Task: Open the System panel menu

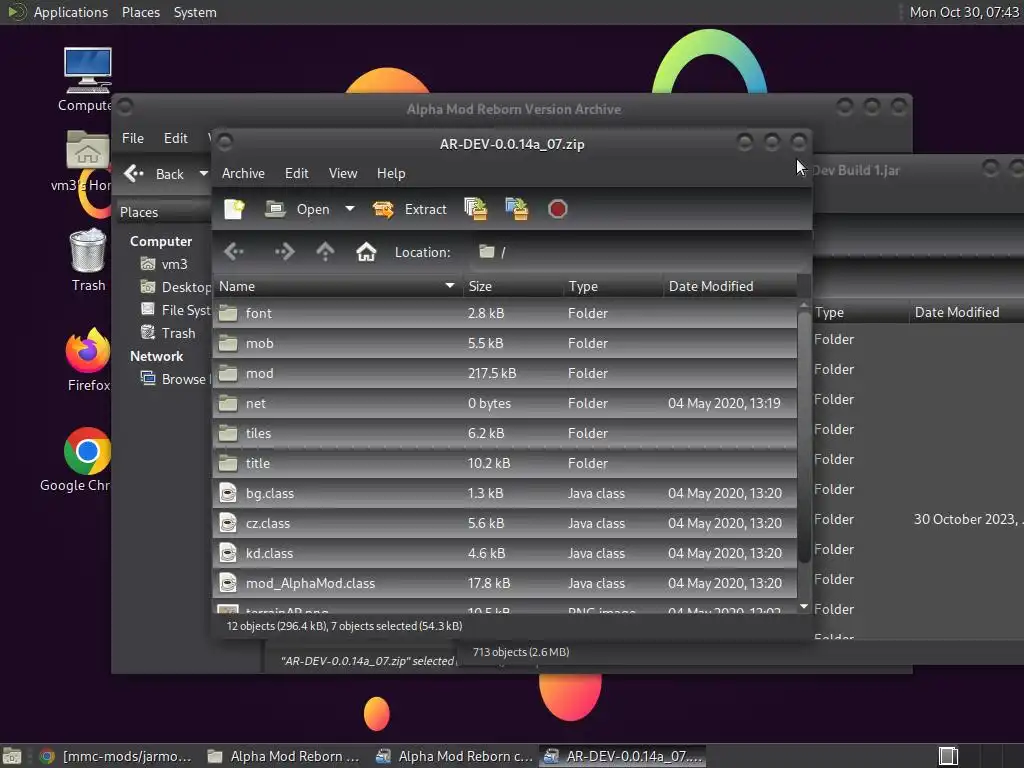Action: [x=195, y=12]
